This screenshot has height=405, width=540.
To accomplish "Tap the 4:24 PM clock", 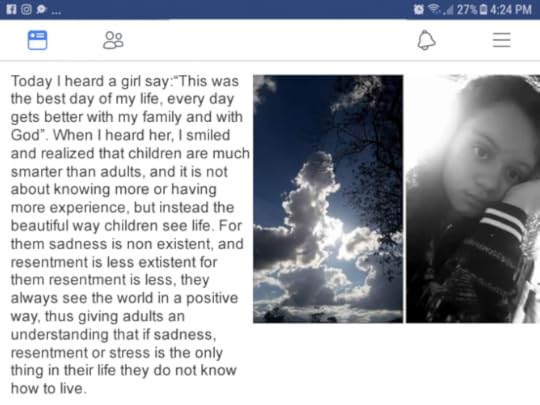I will (x=511, y=10).
